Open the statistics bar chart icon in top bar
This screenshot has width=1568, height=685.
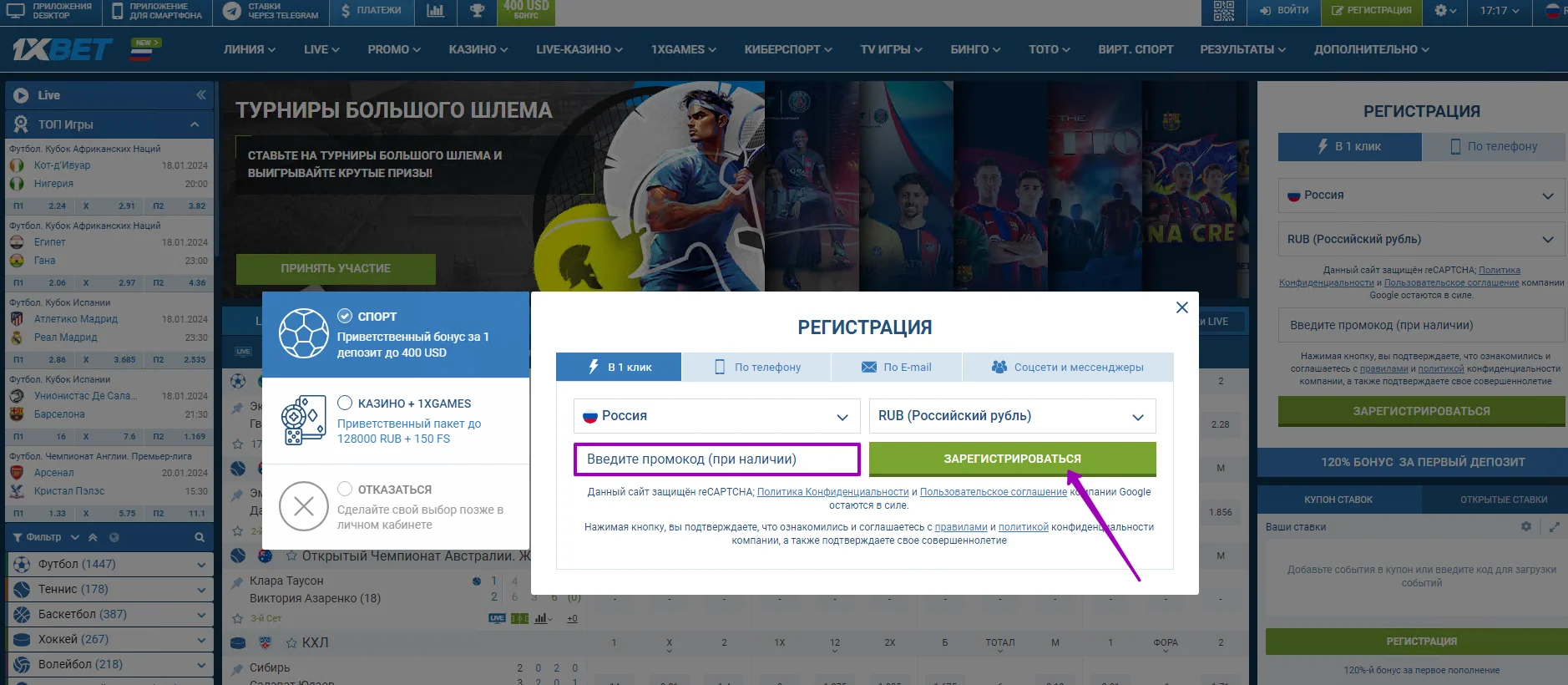435,11
